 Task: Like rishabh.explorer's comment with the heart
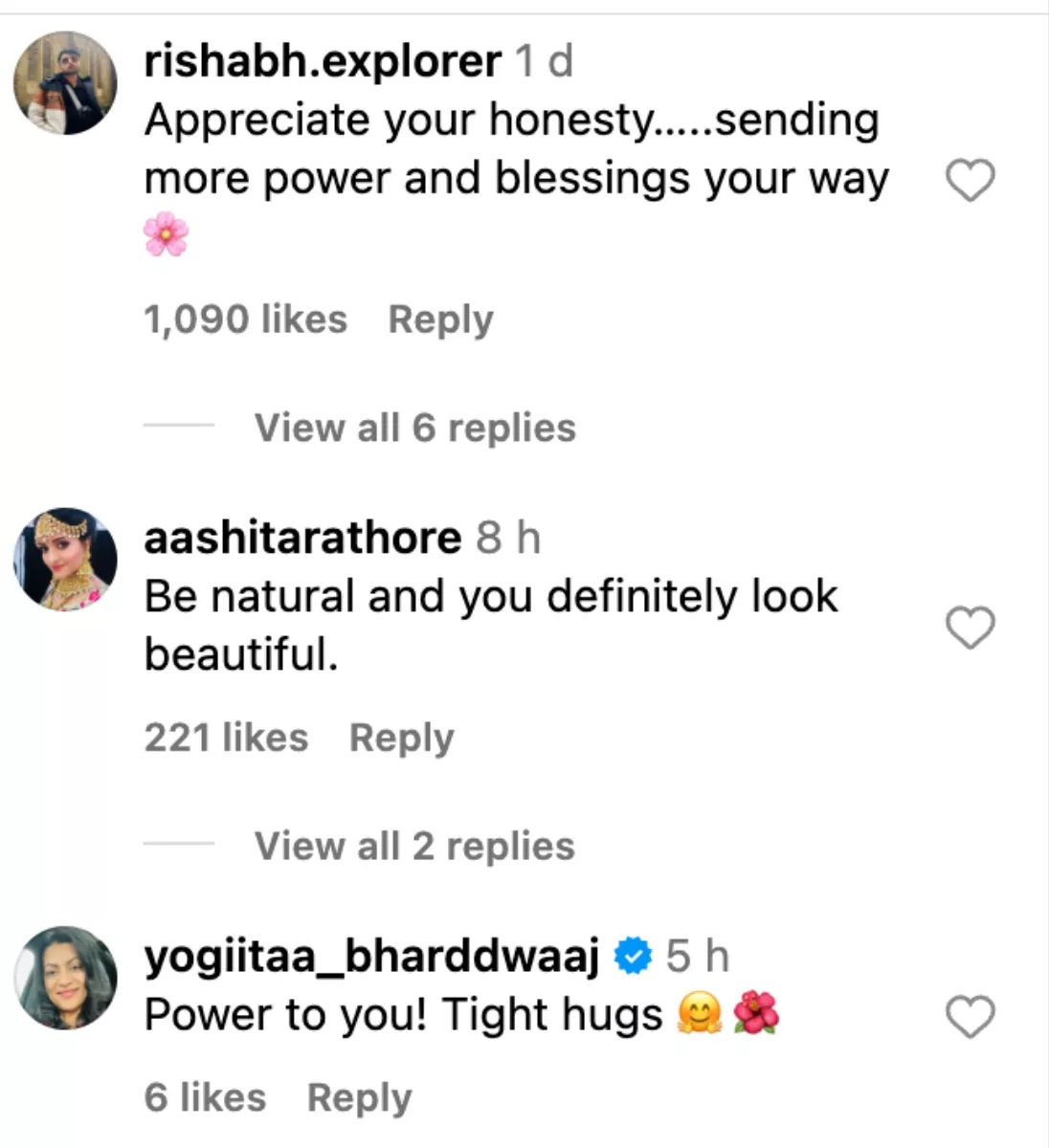coord(971,180)
